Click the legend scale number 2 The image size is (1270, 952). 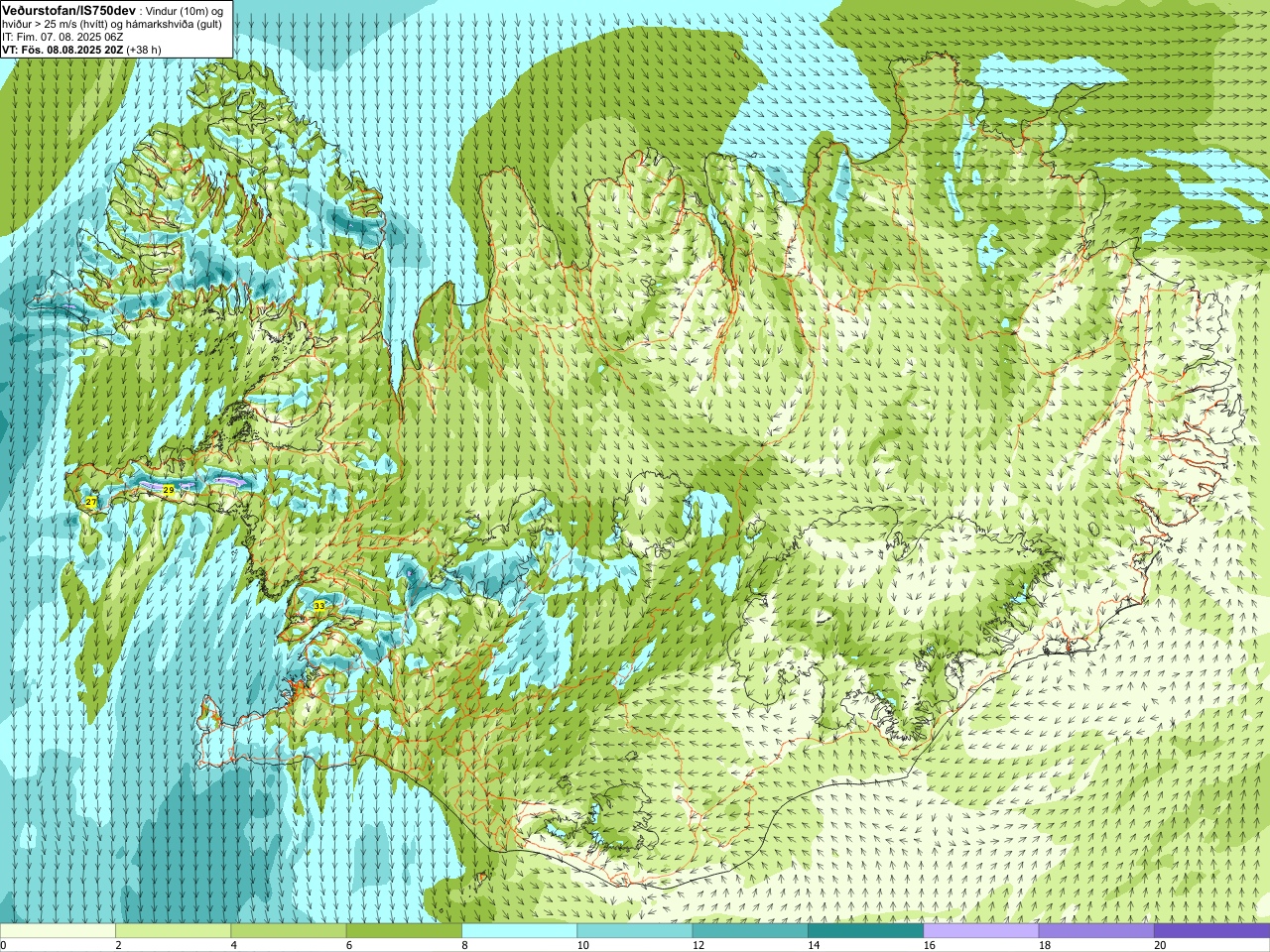point(118,945)
